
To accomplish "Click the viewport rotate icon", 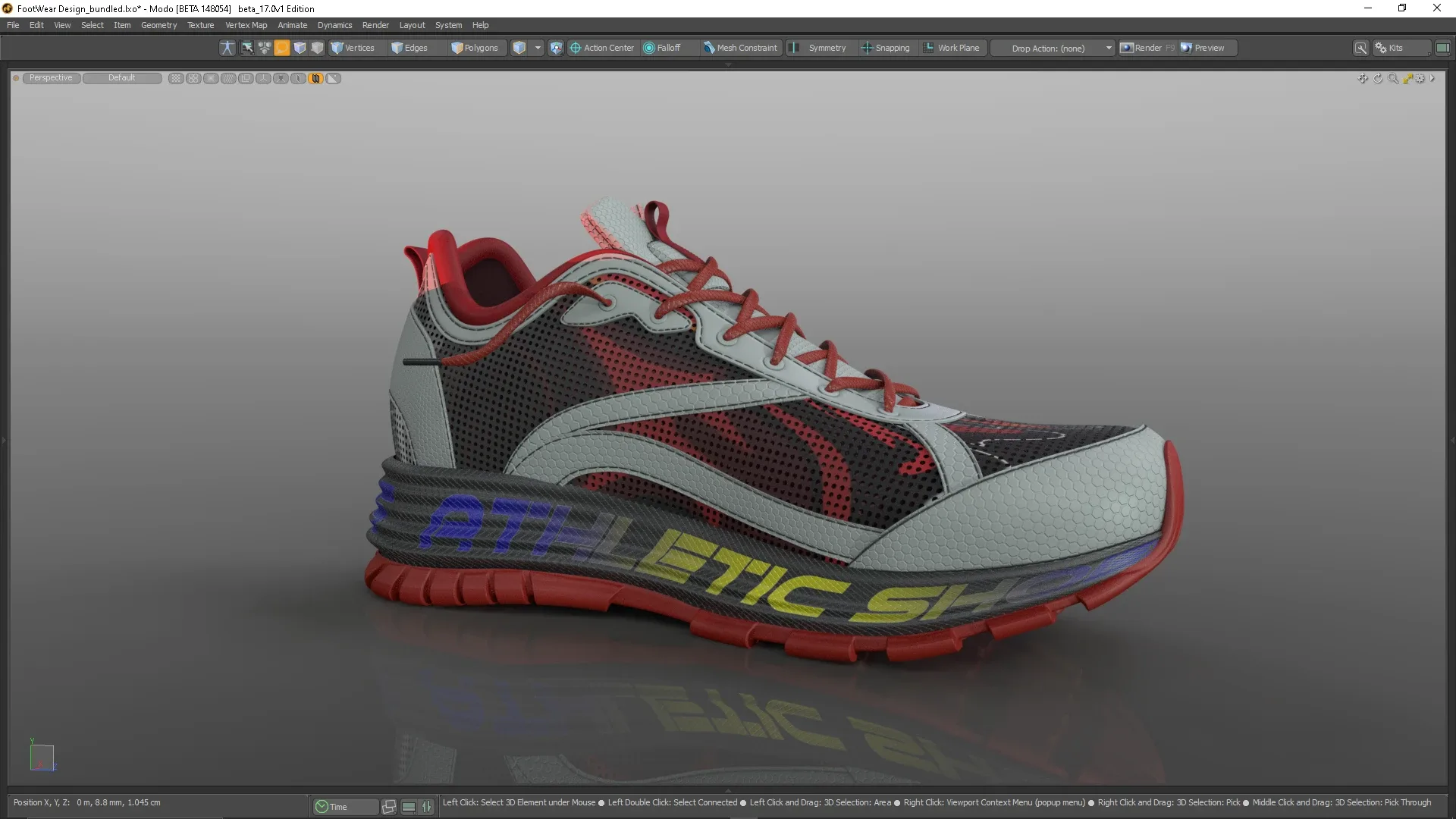I will coord(1378,78).
